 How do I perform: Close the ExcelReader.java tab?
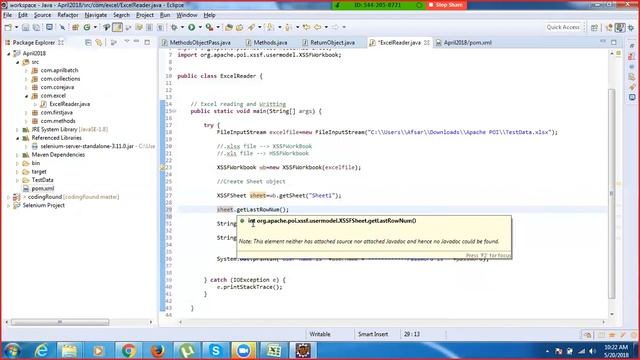coord(427,42)
